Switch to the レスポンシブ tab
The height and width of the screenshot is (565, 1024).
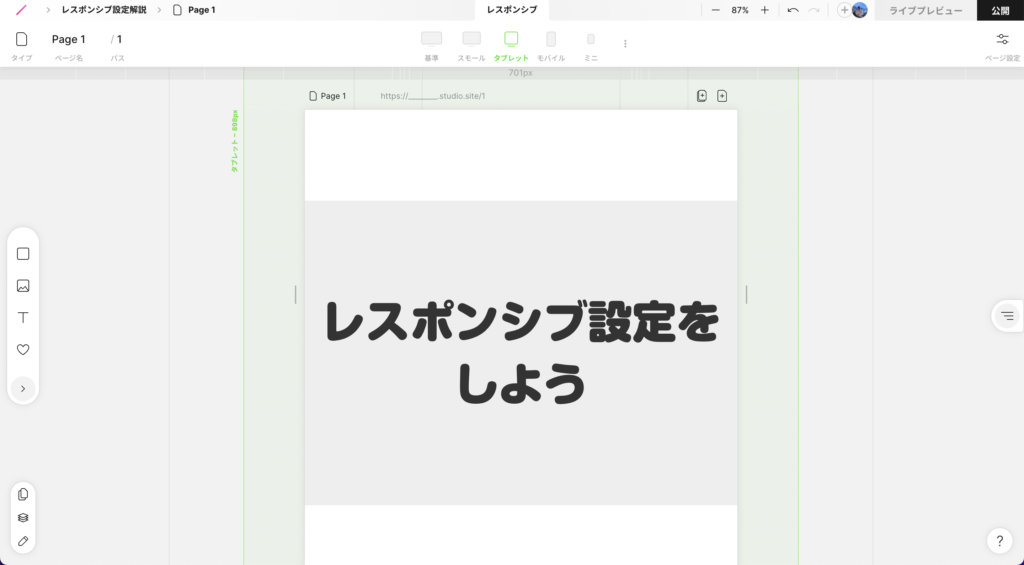pyautogui.click(x=512, y=10)
